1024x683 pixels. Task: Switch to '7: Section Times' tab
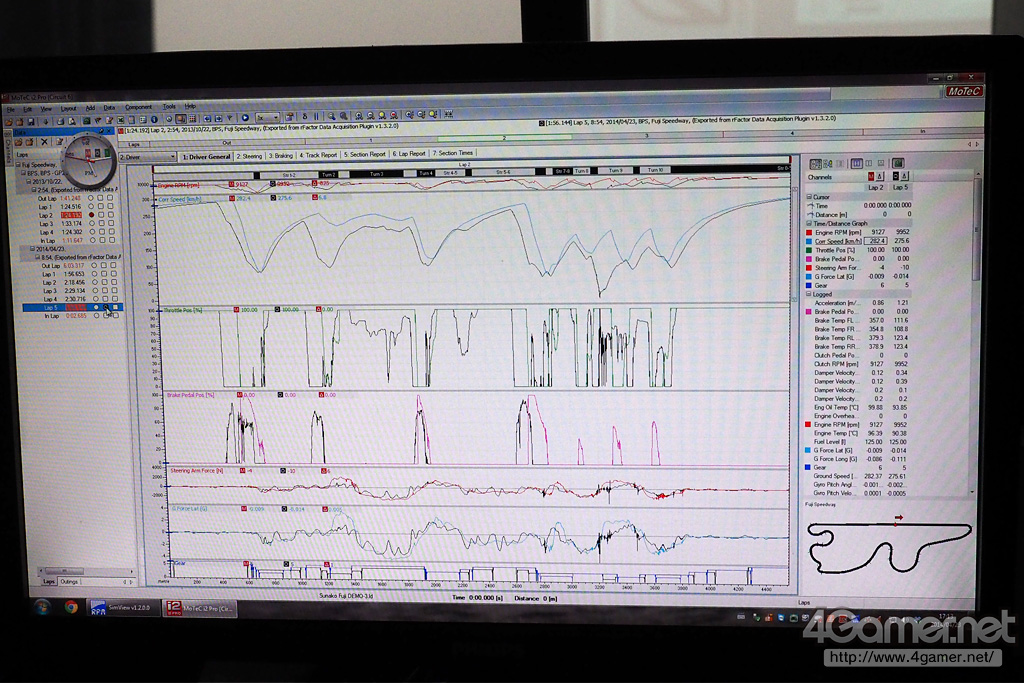pos(453,153)
